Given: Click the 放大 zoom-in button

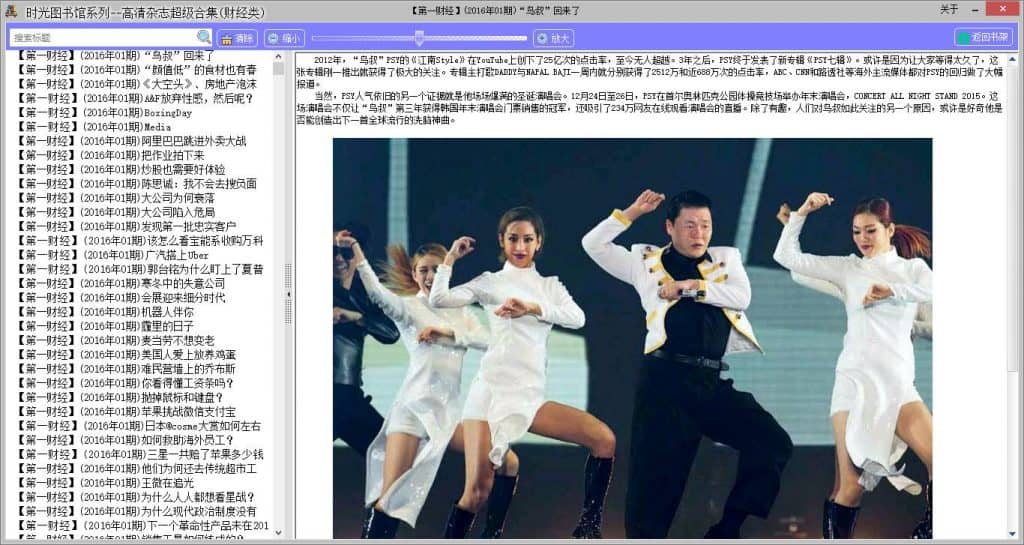Looking at the screenshot, I should (x=553, y=38).
